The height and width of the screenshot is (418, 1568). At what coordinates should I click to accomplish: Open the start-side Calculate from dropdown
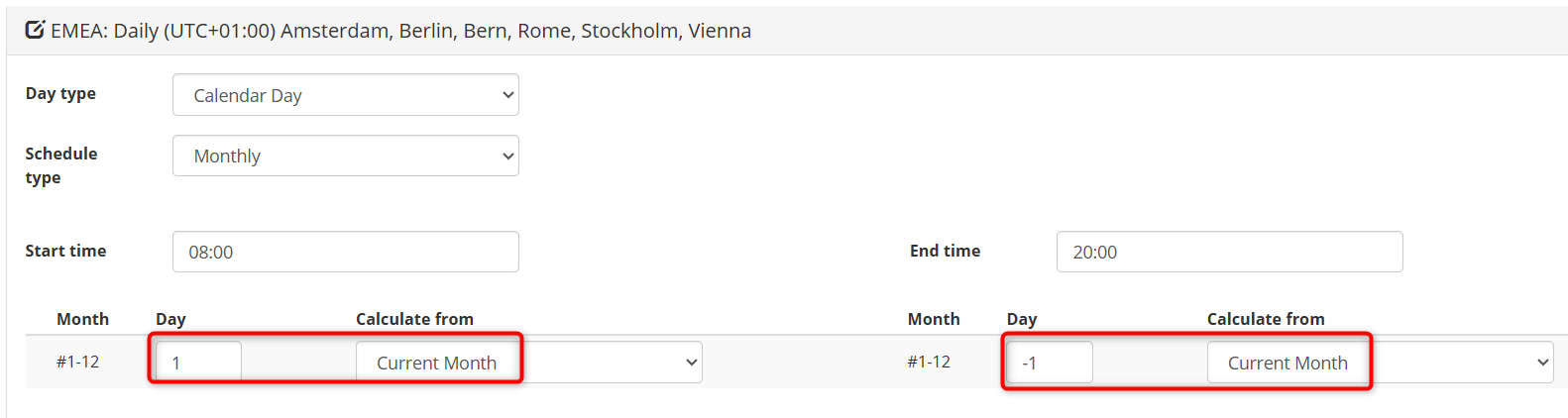pyautogui.click(x=528, y=363)
